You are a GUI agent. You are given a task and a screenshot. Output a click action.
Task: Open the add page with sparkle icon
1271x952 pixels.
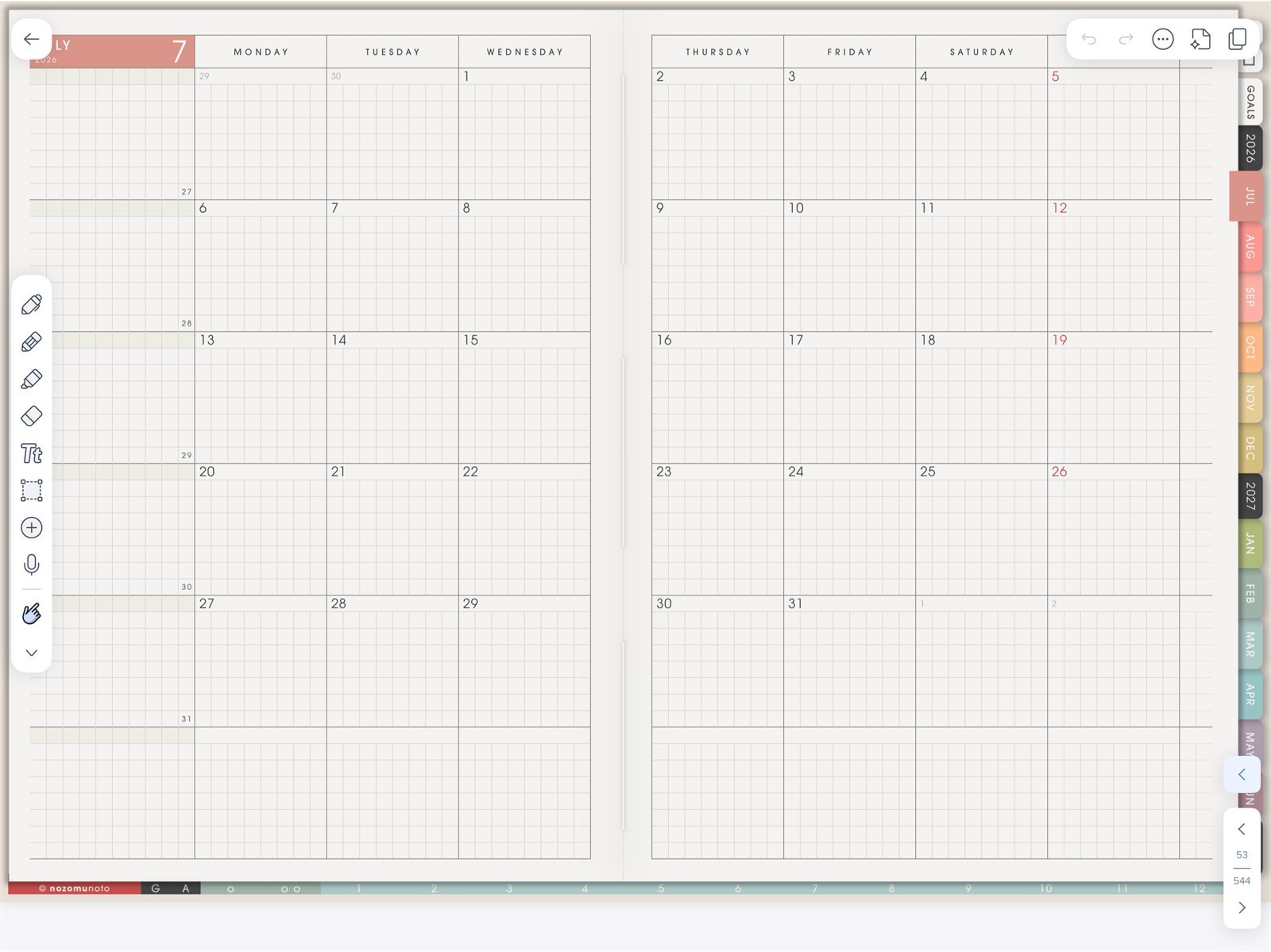[1200, 39]
